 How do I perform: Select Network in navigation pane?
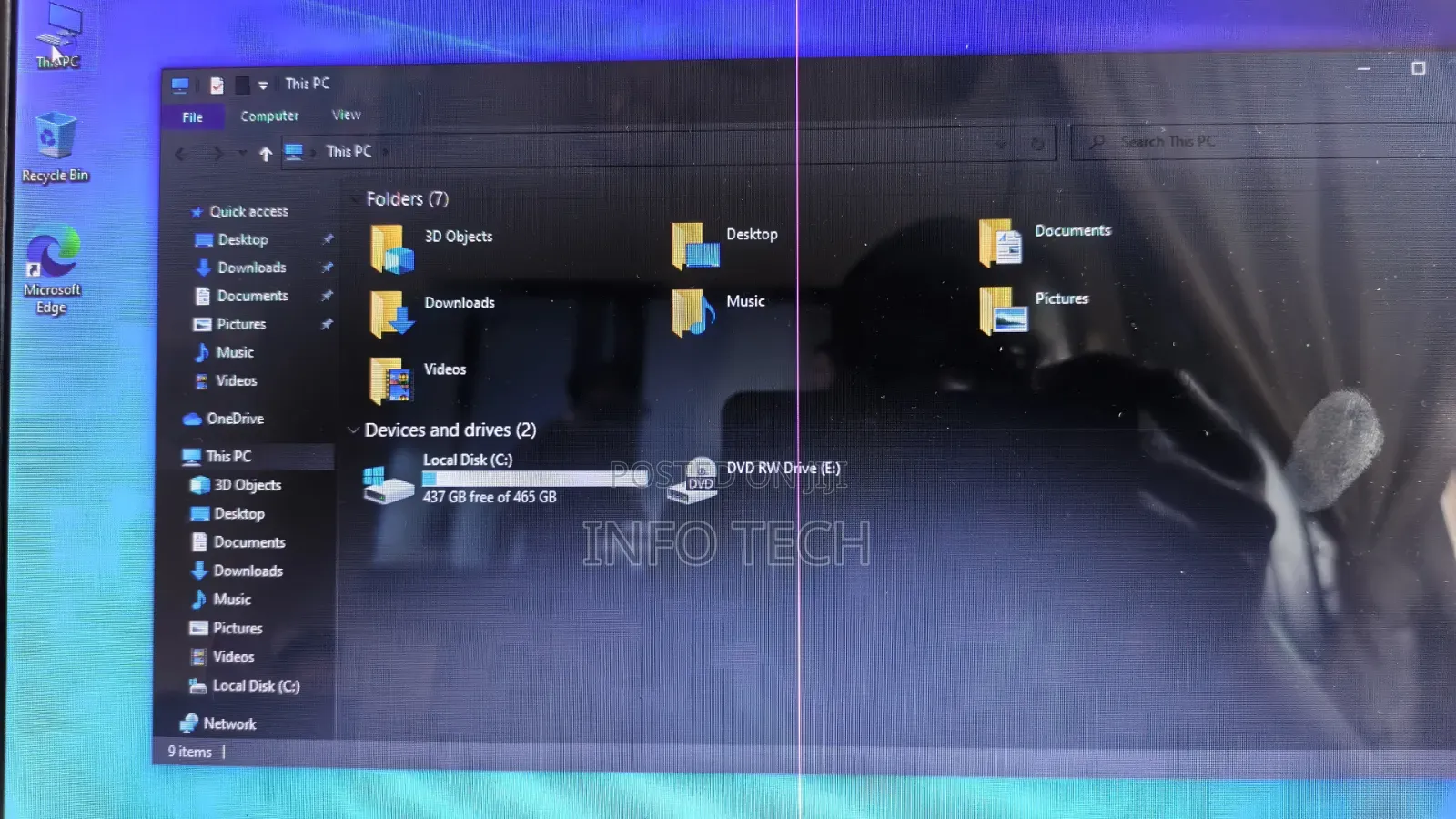coord(217,723)
